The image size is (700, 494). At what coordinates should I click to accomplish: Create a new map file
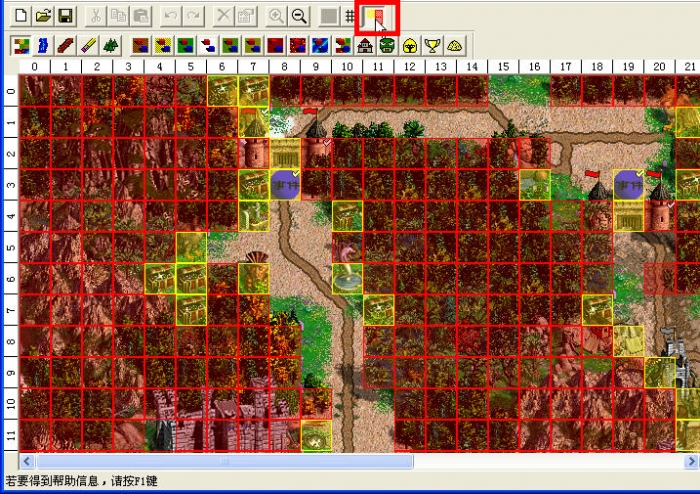click(21, 16)
